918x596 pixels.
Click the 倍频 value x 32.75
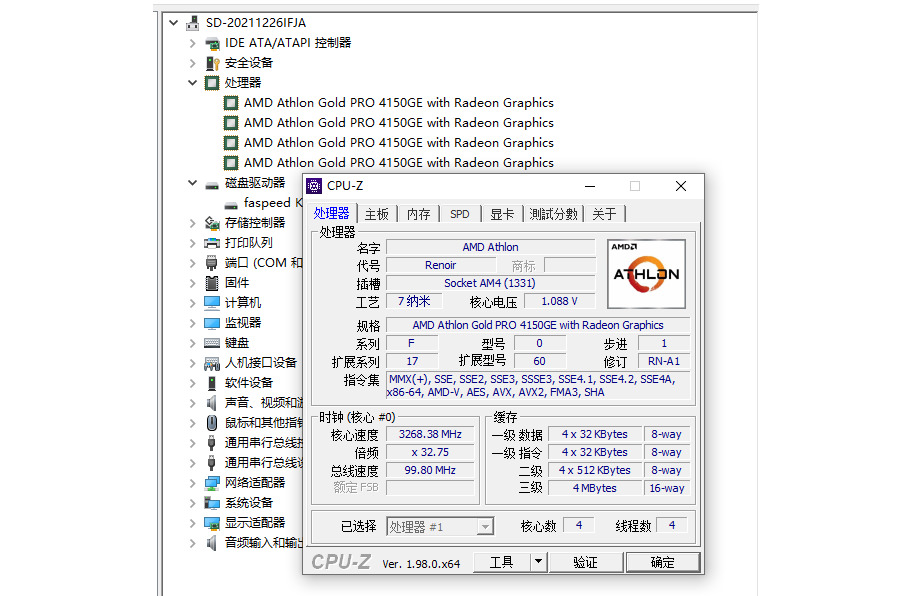pos(430,453)
